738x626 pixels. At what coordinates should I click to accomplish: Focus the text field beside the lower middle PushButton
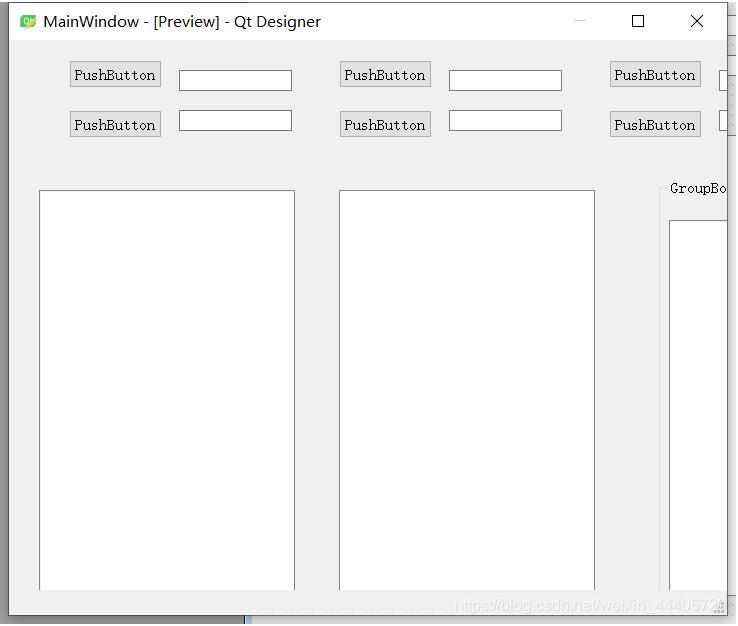click(x=505, y=120)
